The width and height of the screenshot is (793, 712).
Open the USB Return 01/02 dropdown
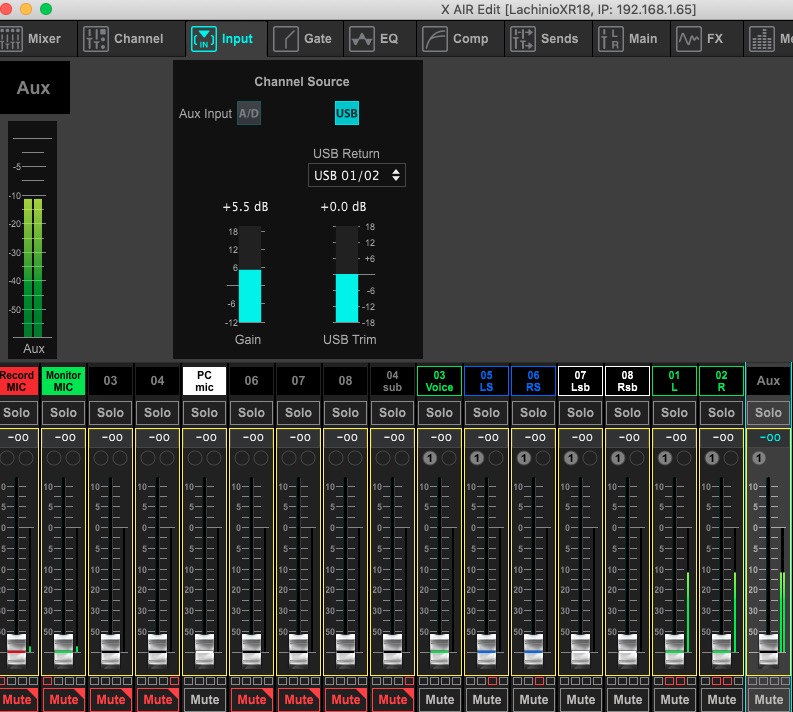coord(357,176)
